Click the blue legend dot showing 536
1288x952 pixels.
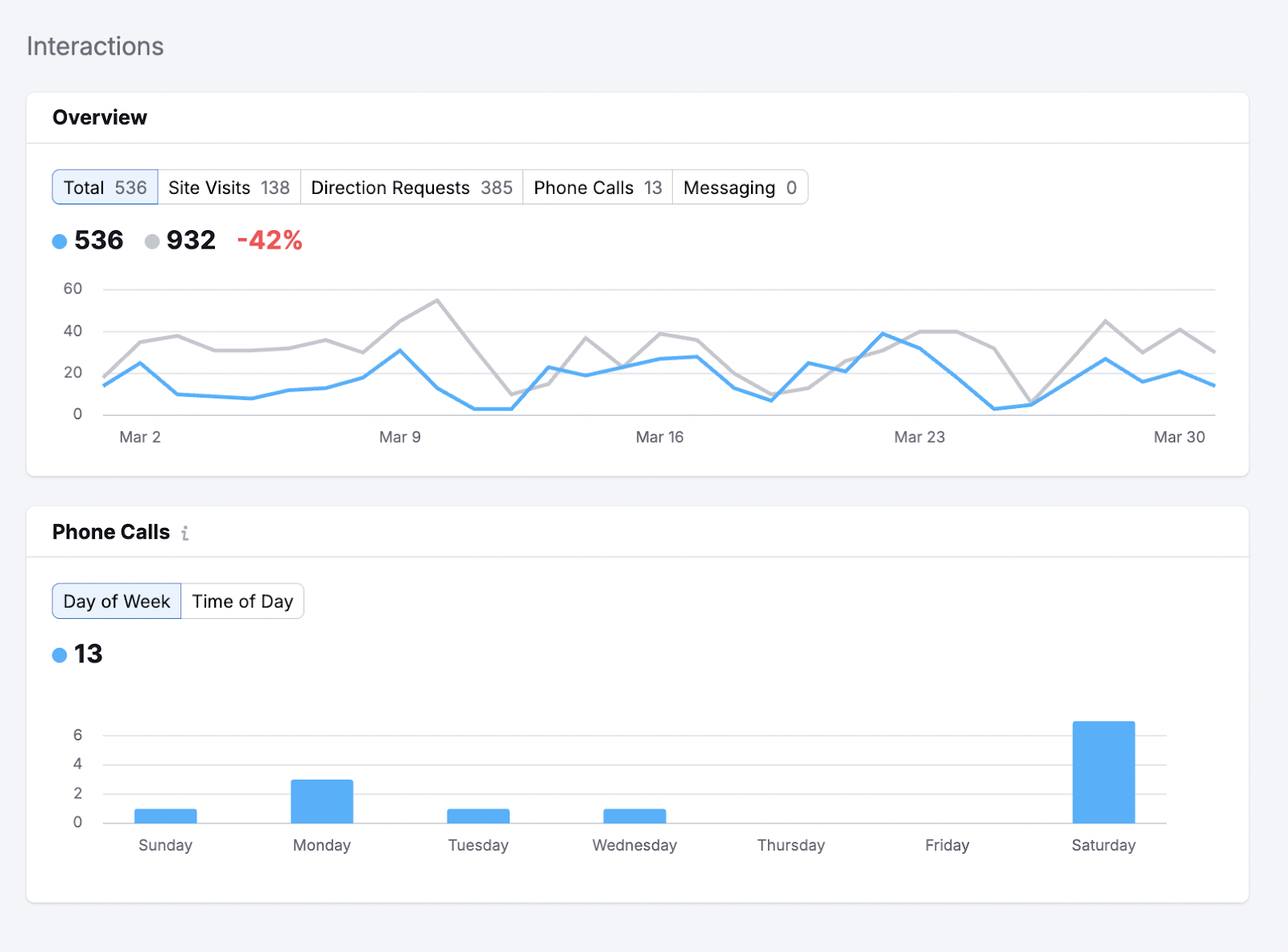point(60,241)
